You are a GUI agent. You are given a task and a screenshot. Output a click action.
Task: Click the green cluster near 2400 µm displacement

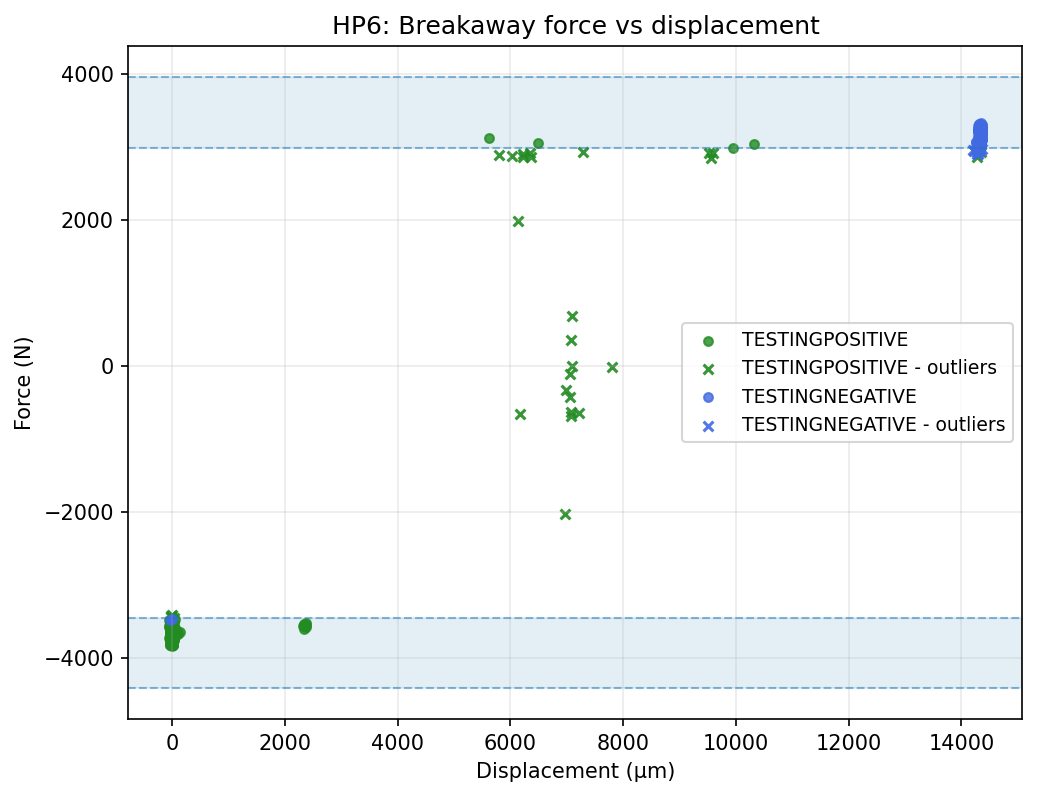click(305, 626)
